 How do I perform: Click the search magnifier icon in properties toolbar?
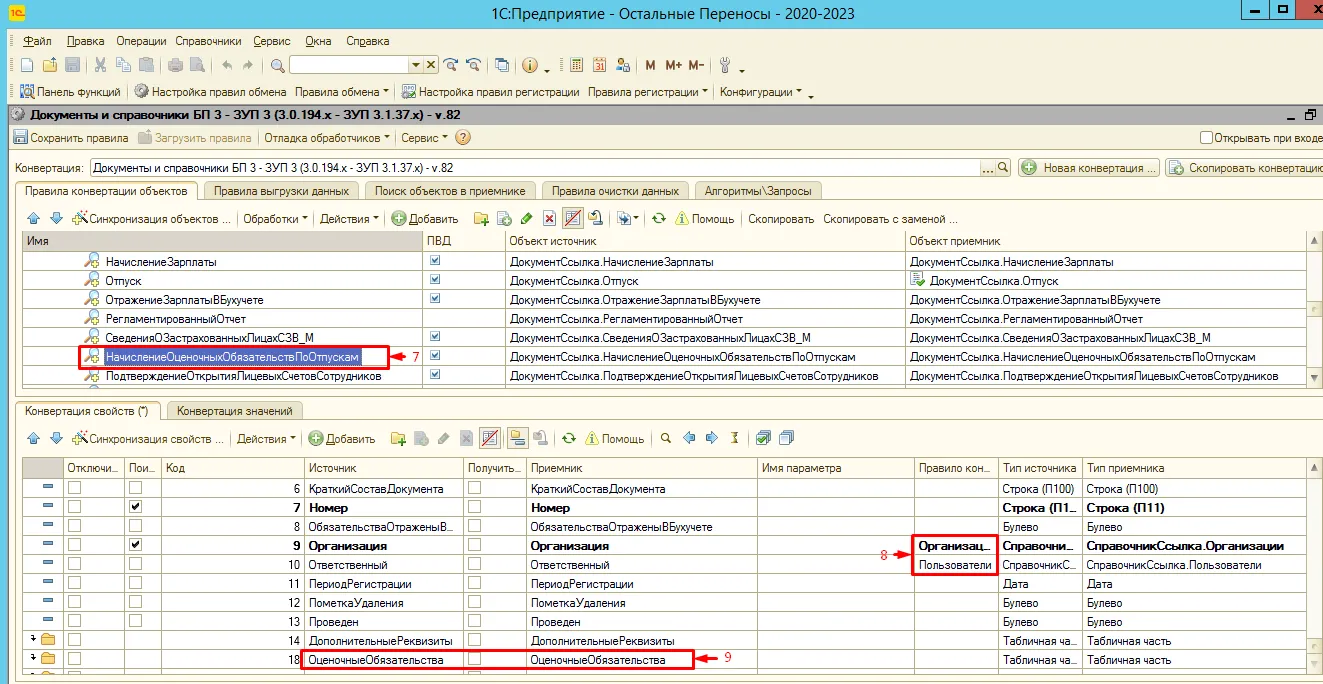(x=666, y=438)
